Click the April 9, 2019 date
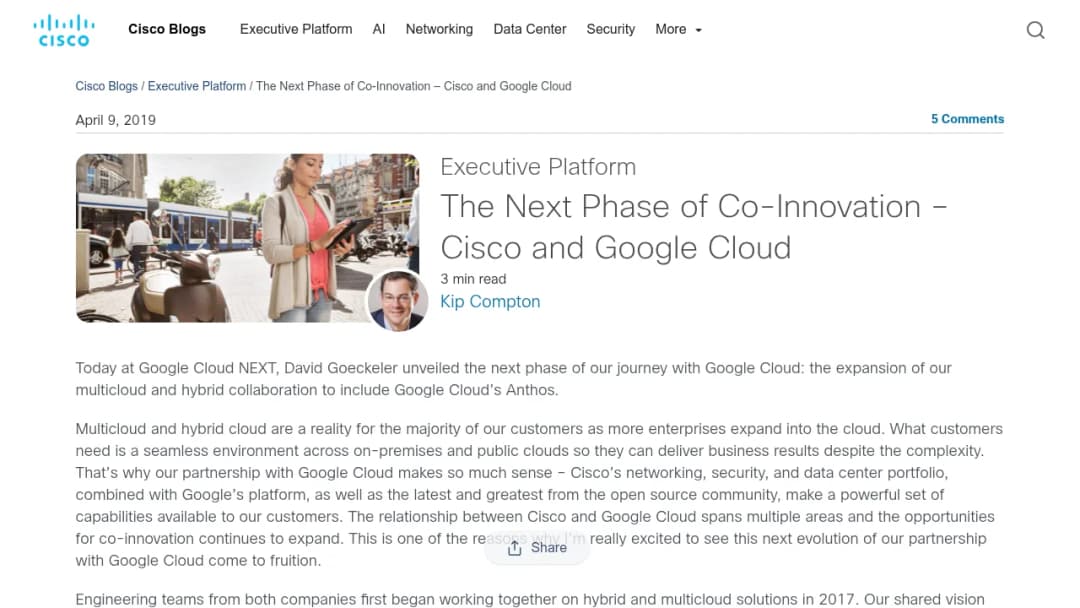Image resolution: width=1080 pixels, height=608 pixels. pos(116,120)
